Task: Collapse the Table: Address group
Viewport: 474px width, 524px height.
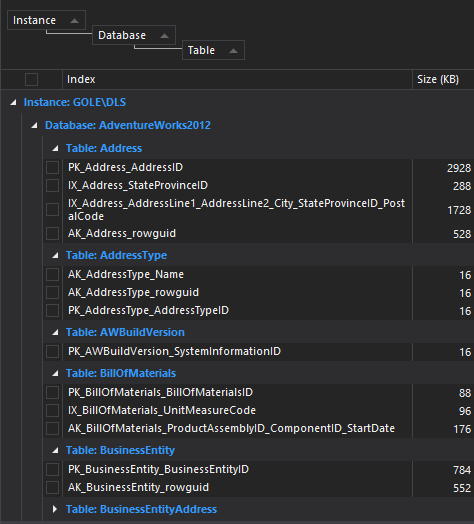Action: (x=55, y=148)
